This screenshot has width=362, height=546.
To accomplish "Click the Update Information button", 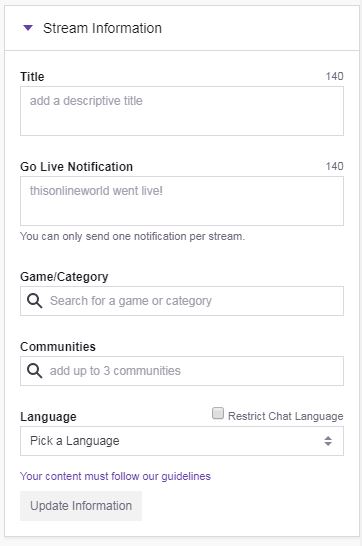I will tap(81, 506).
